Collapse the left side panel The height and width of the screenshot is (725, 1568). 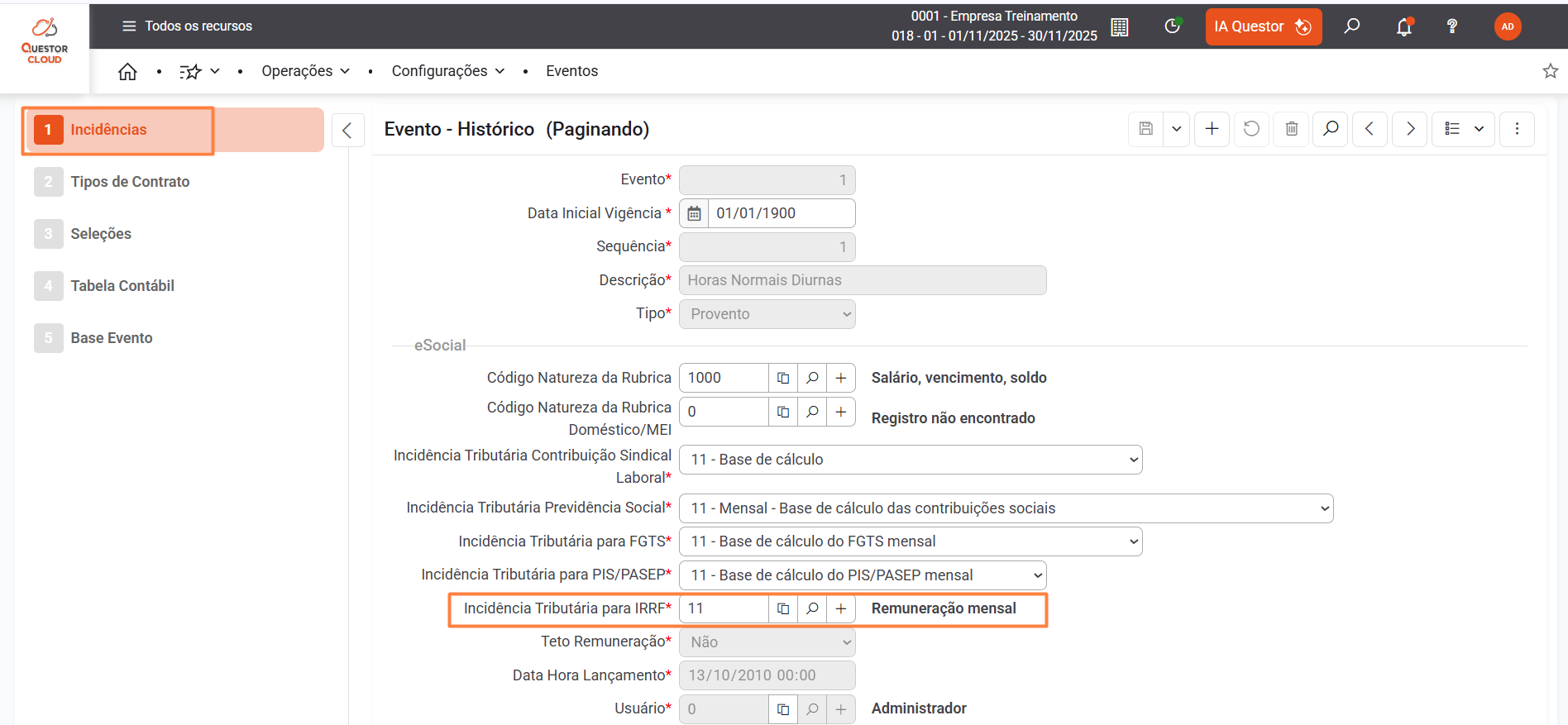coord(347,130)
